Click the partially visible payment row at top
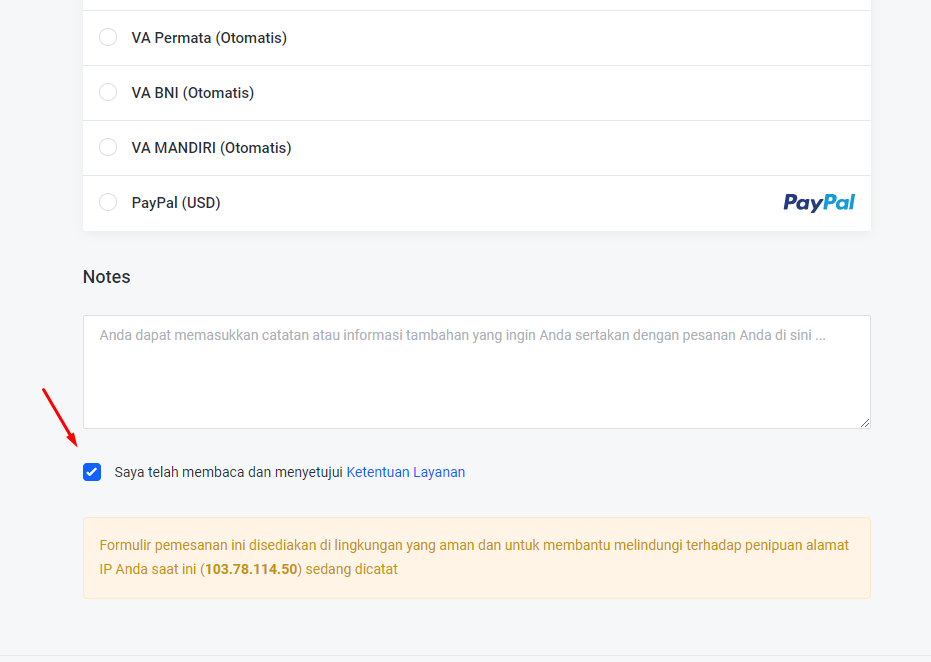 pyautogui.click(x=476, y=5)
